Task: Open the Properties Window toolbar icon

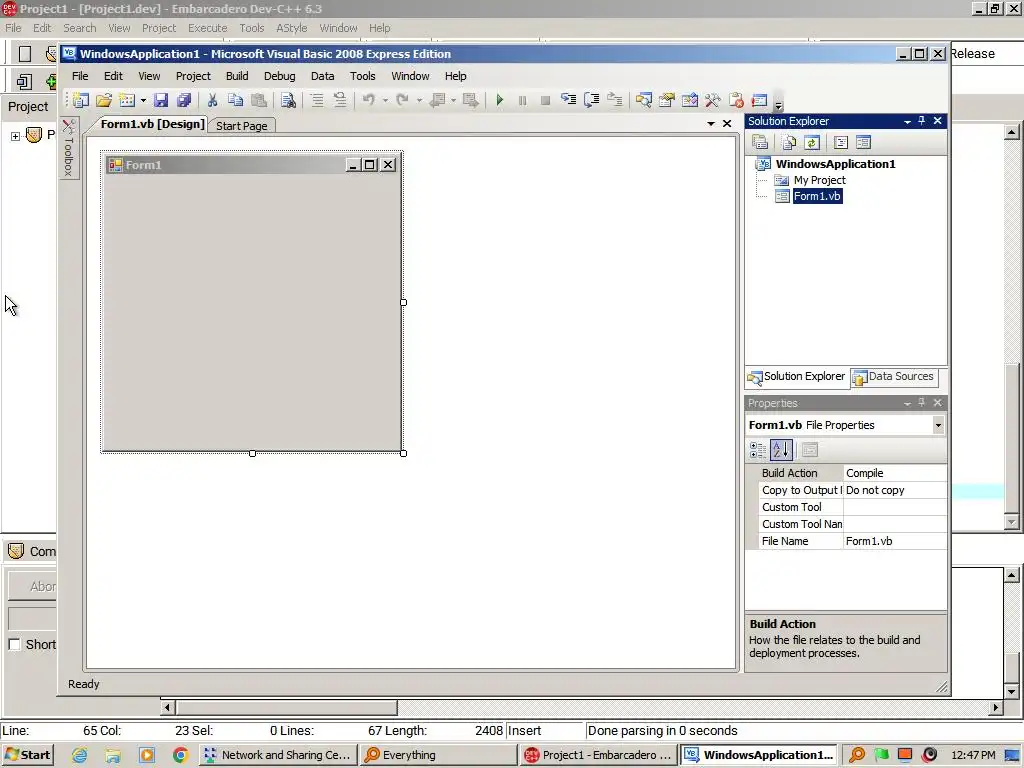Action: click(x=667, y=100)
